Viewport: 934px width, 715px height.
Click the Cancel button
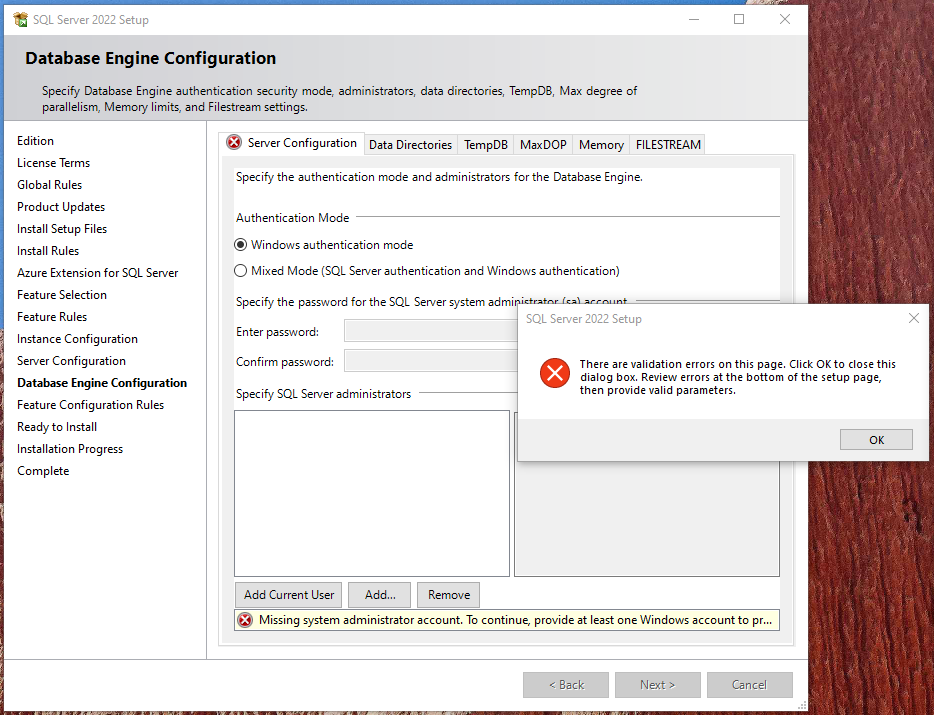click(x=749, y=685)
